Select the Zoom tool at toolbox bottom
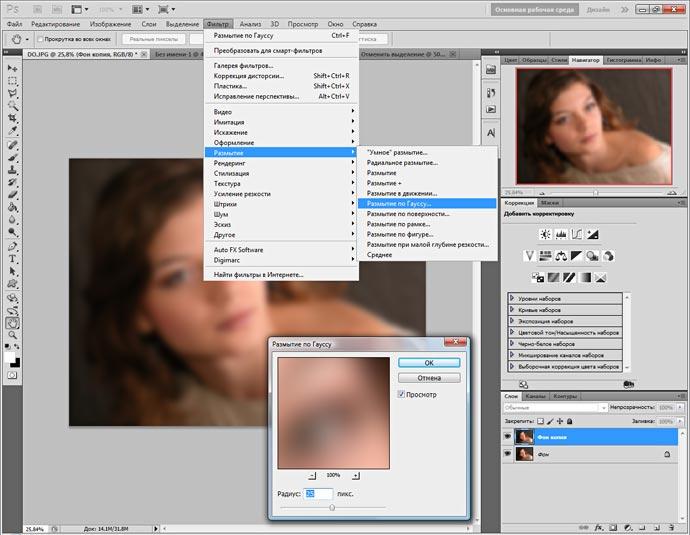Viewport: 690px width, 535px height. [x=12, y=335]
